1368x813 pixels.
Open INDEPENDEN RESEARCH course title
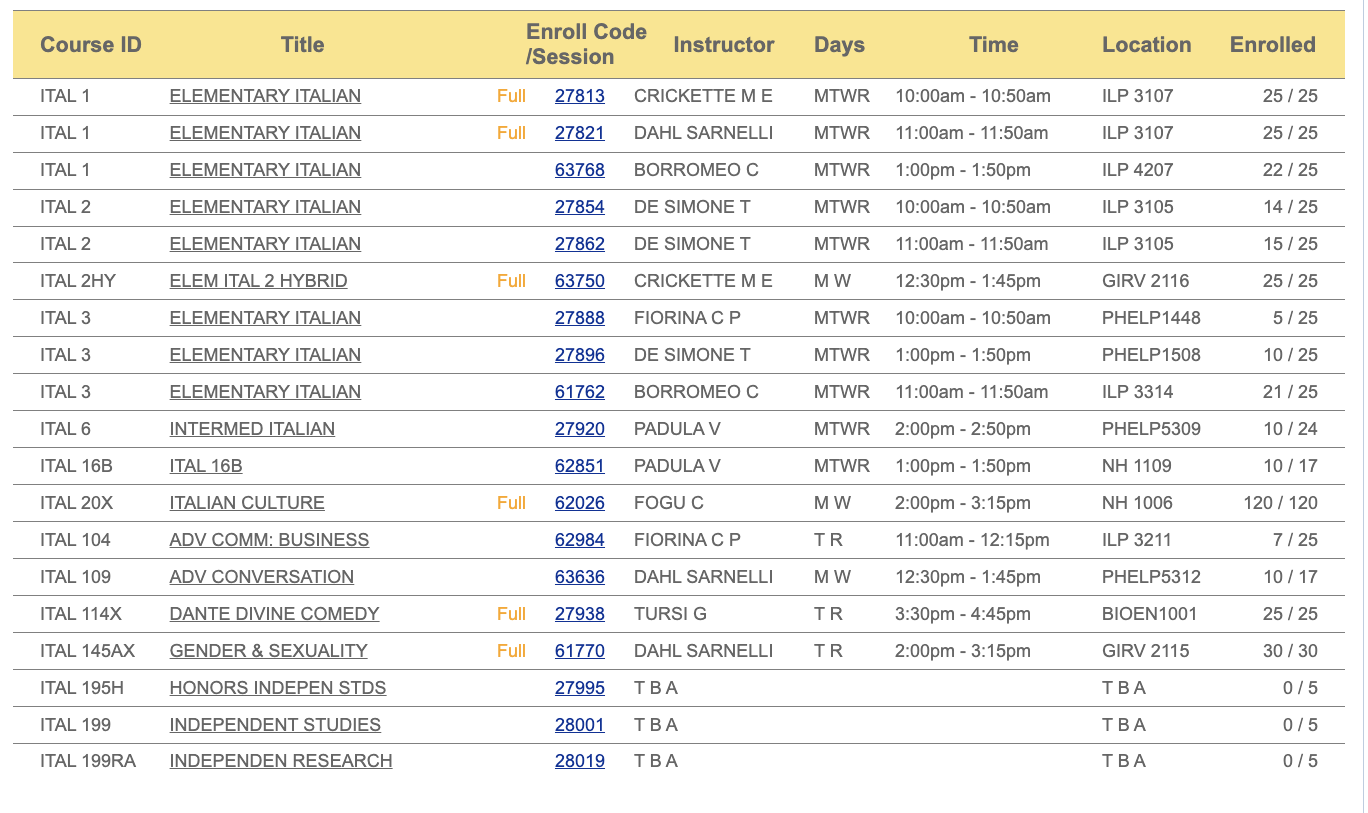[x=281, y=761]
